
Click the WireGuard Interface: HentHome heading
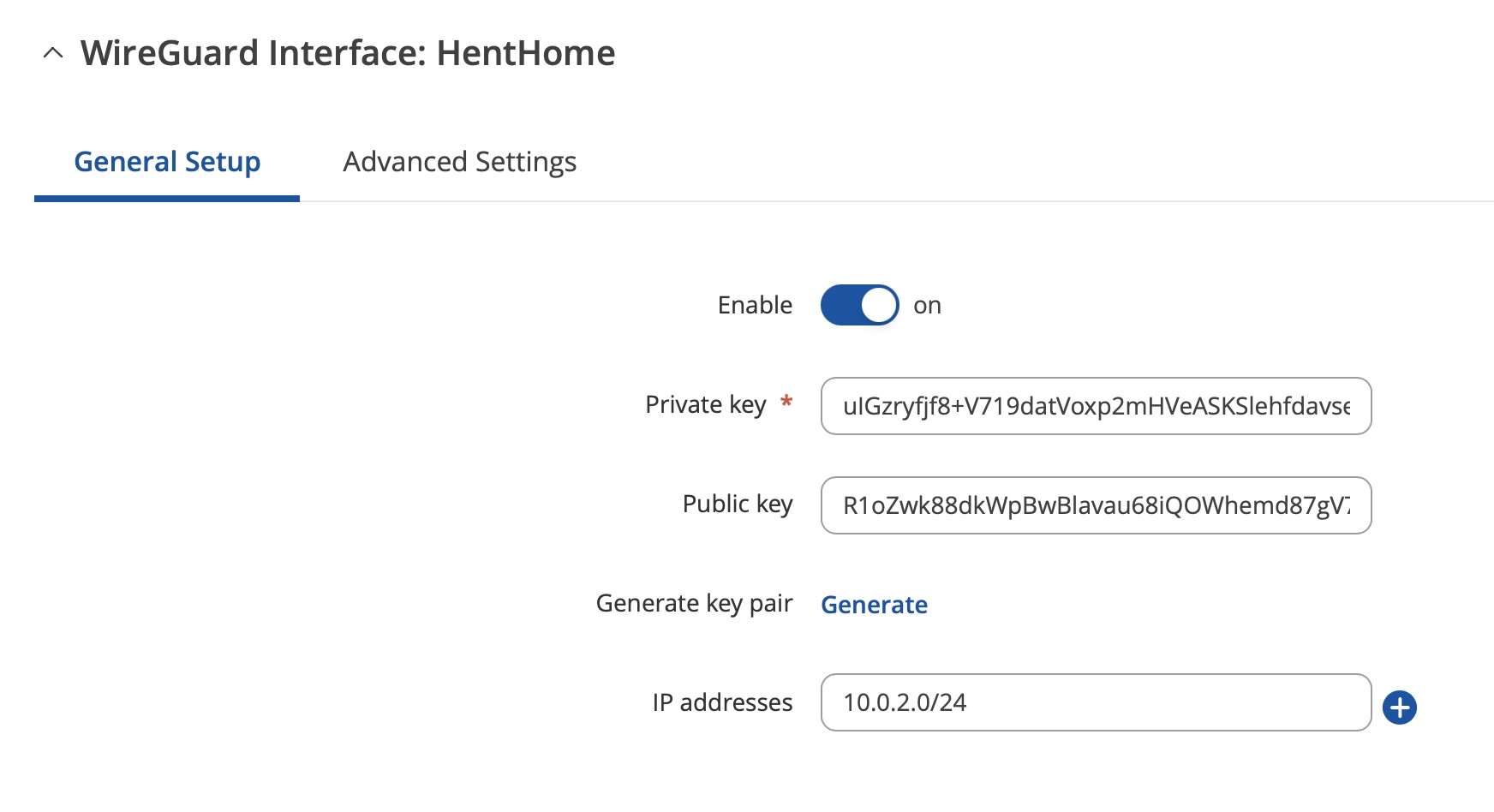348,53
